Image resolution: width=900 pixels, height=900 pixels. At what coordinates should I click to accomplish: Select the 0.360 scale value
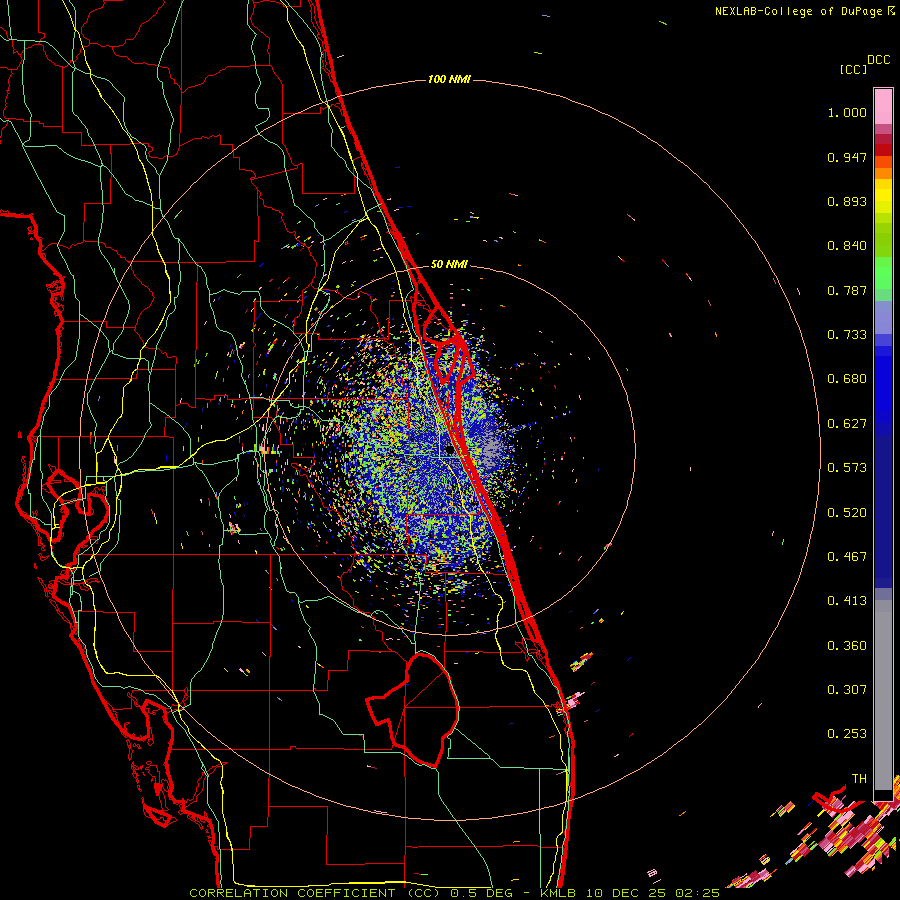(x=847, y=646)
